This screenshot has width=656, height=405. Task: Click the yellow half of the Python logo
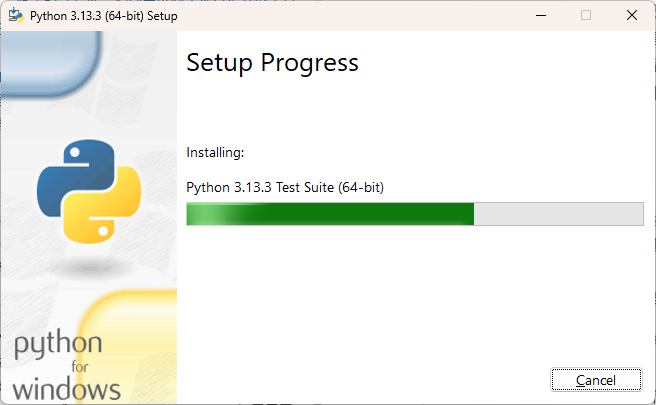tap(103, 209)
